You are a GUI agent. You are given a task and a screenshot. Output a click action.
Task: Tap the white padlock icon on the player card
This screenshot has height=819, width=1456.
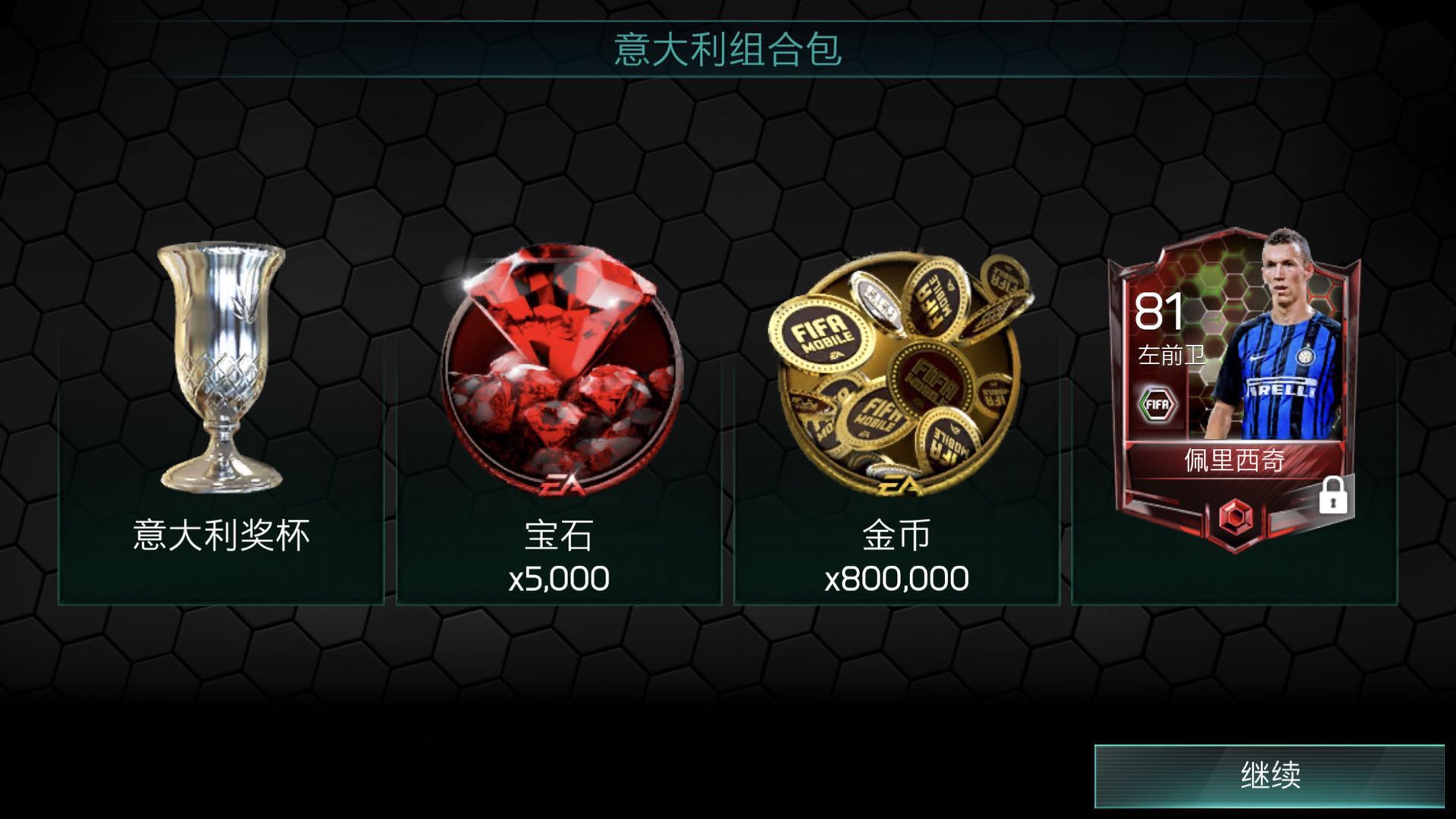[x=1332, y=496]
